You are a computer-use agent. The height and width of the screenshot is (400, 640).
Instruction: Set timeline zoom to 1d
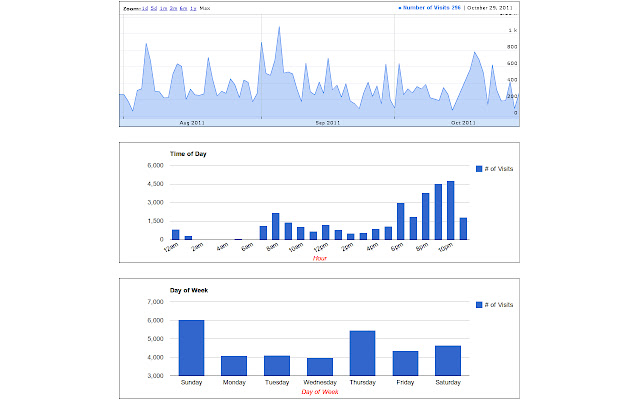[146, 8]
